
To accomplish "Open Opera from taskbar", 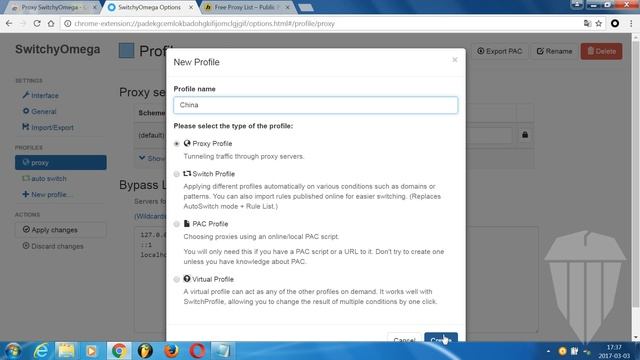I will [197, 351].
